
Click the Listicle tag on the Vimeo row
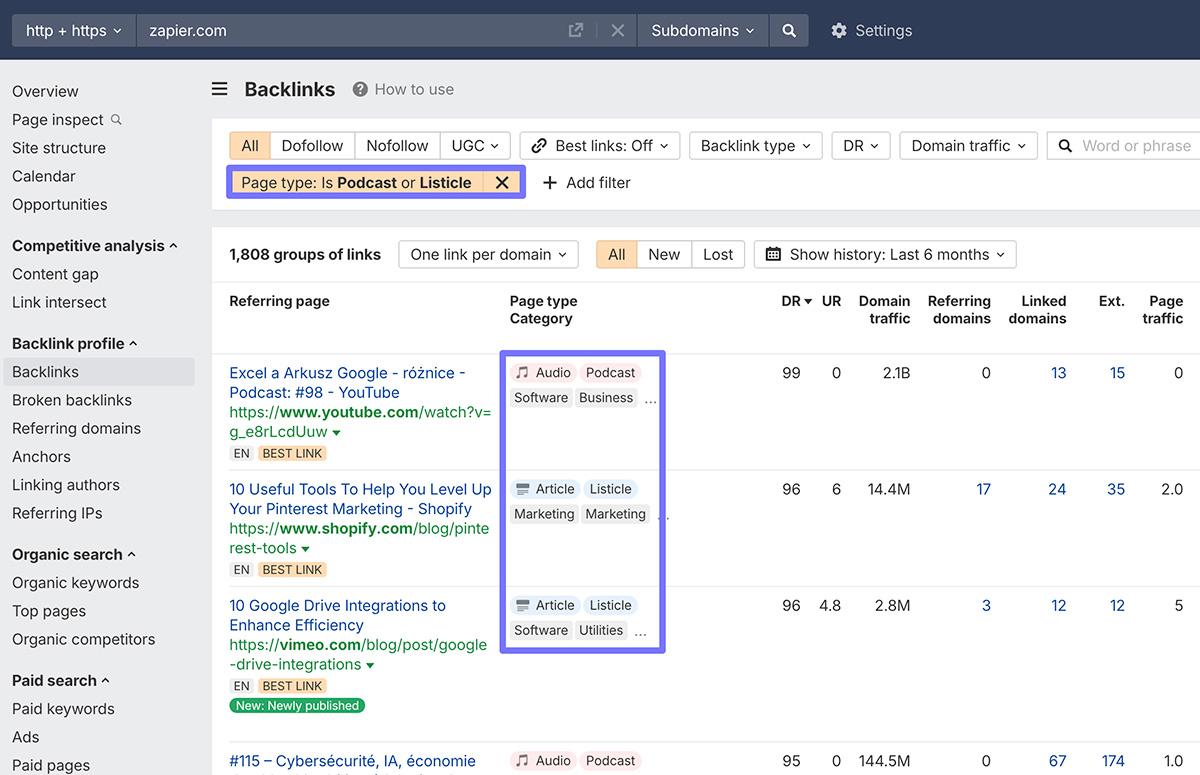coord(610,605)
